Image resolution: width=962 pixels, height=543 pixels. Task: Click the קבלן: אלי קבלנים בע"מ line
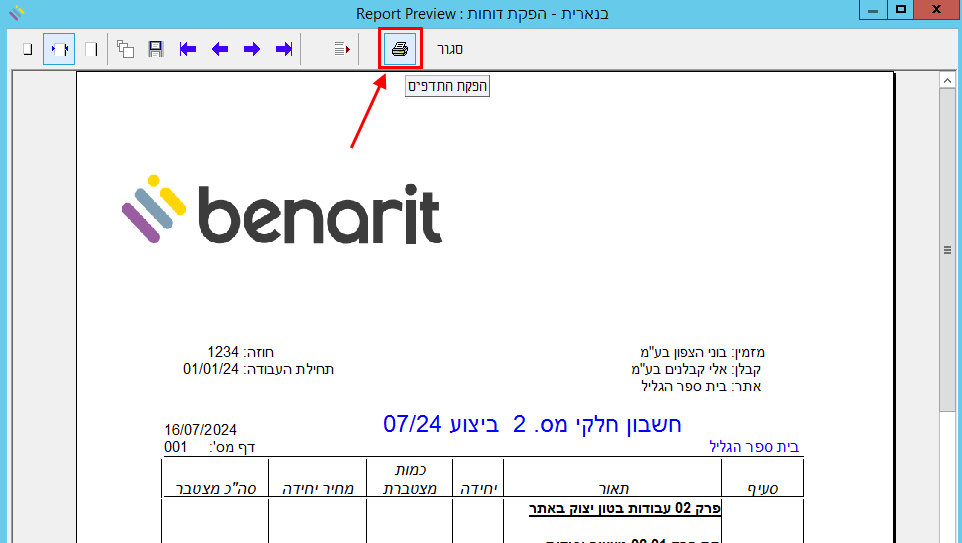click(696, 369)
